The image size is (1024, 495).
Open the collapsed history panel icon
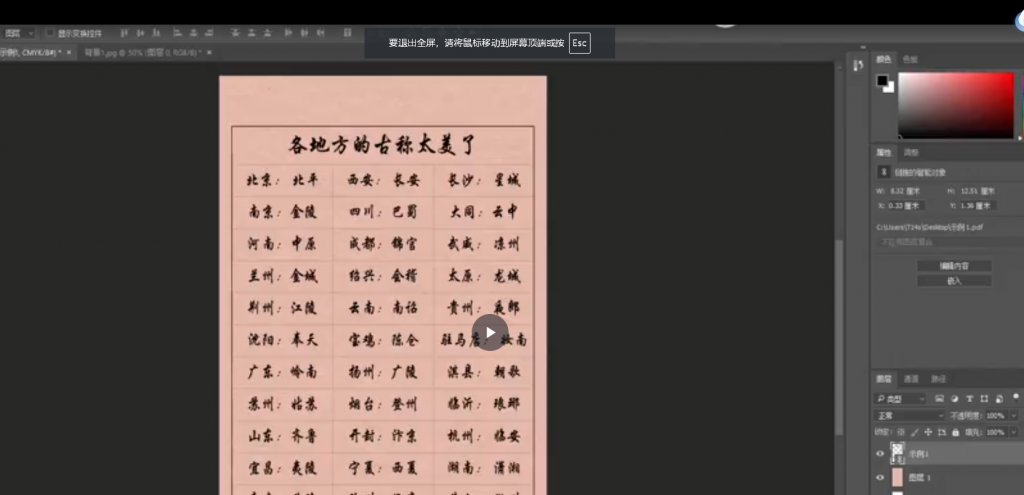(857, 66)
